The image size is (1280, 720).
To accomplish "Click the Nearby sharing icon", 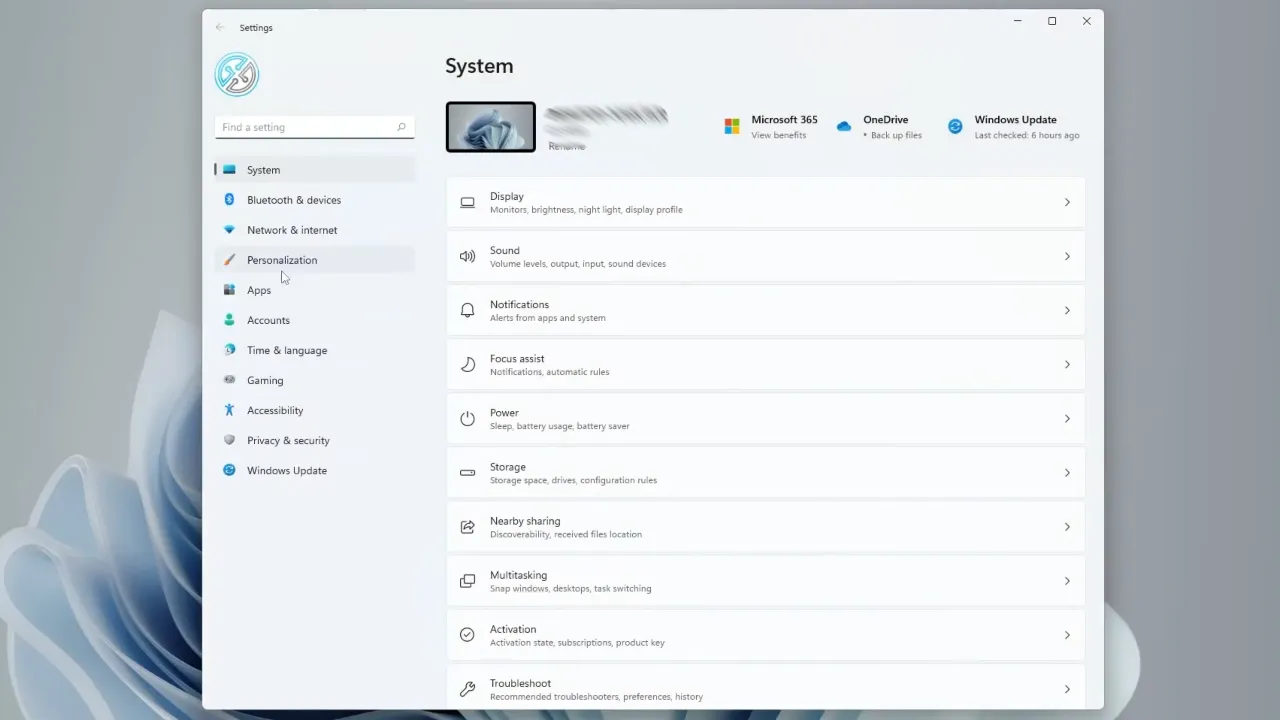I will pos(467,527).
